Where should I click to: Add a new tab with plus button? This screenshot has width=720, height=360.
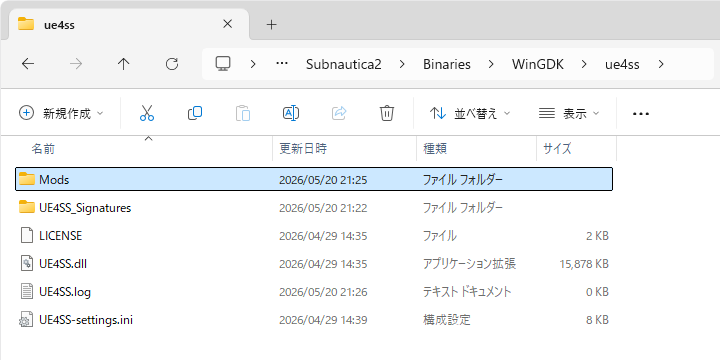[x=272, y=24]
